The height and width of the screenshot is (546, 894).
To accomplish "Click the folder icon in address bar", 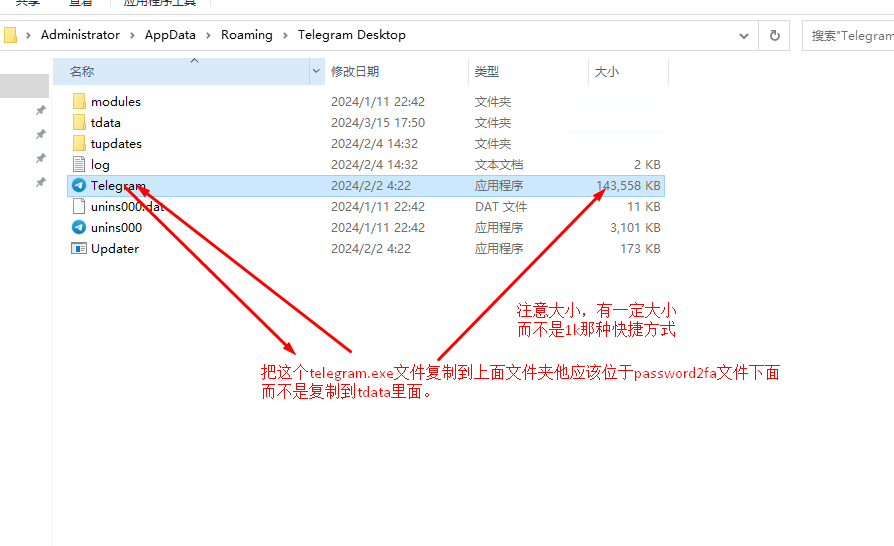I will pos(10,35).
